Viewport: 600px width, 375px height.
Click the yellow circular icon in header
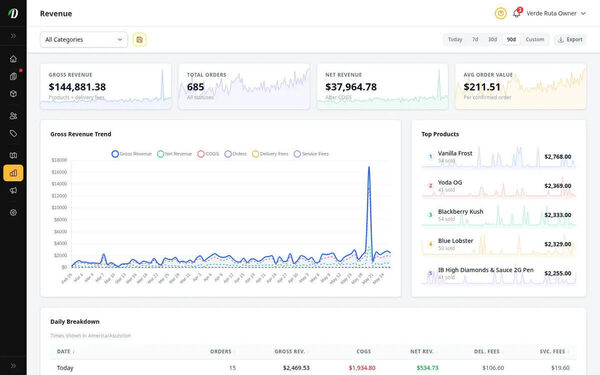pyautogui.click(x=501, y=13)
